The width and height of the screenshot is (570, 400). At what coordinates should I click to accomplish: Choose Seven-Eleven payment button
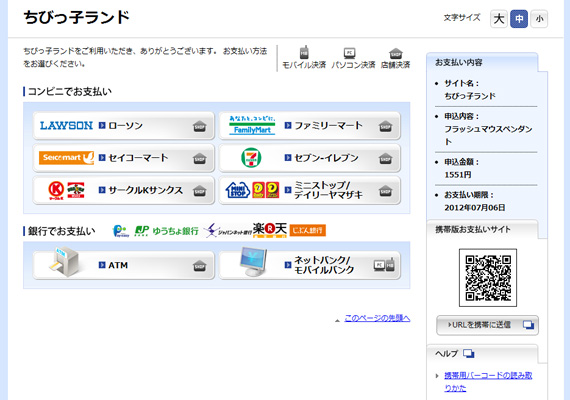click(x=309, y=158)
